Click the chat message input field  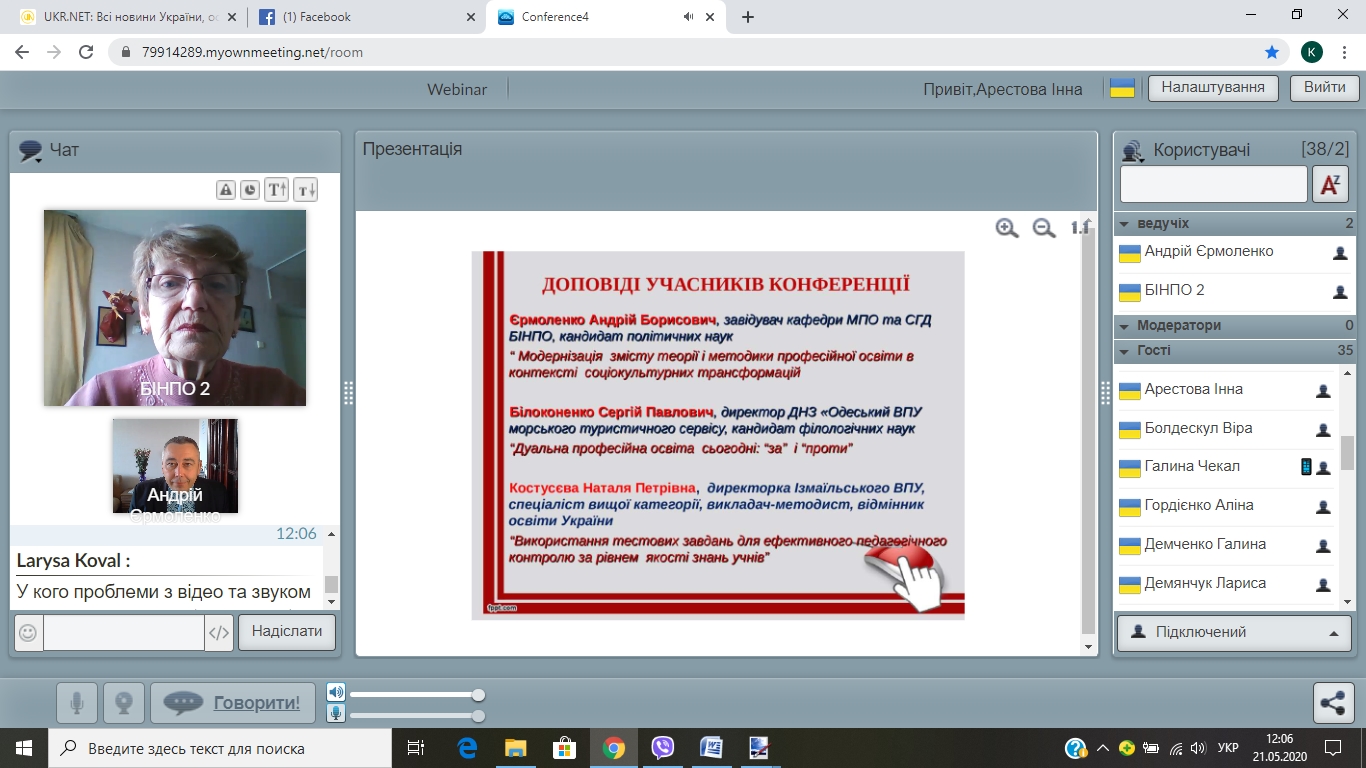tap(124, 632)
